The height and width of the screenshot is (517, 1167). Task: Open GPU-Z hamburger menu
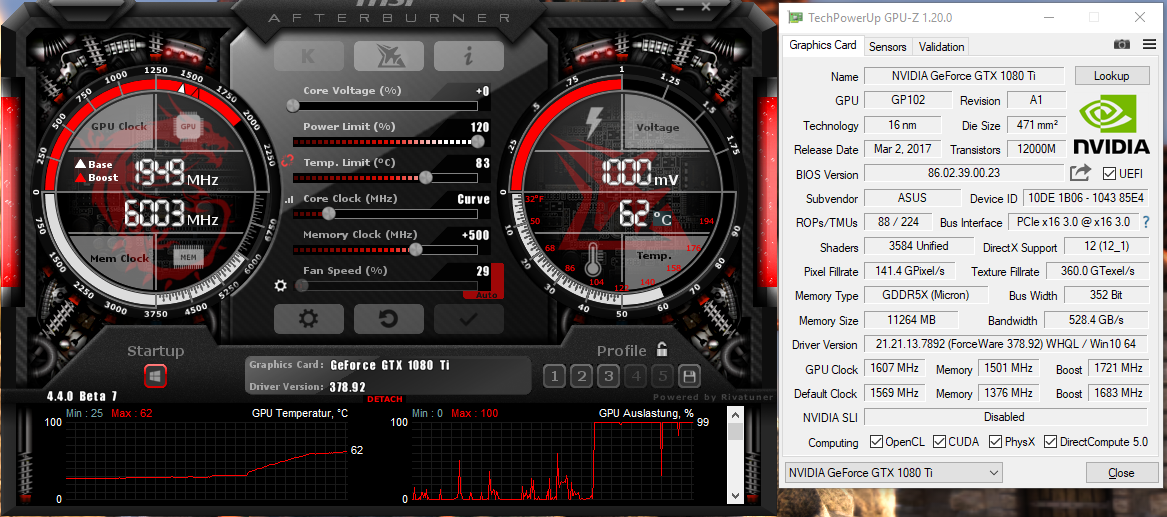tap(1149, 45)
